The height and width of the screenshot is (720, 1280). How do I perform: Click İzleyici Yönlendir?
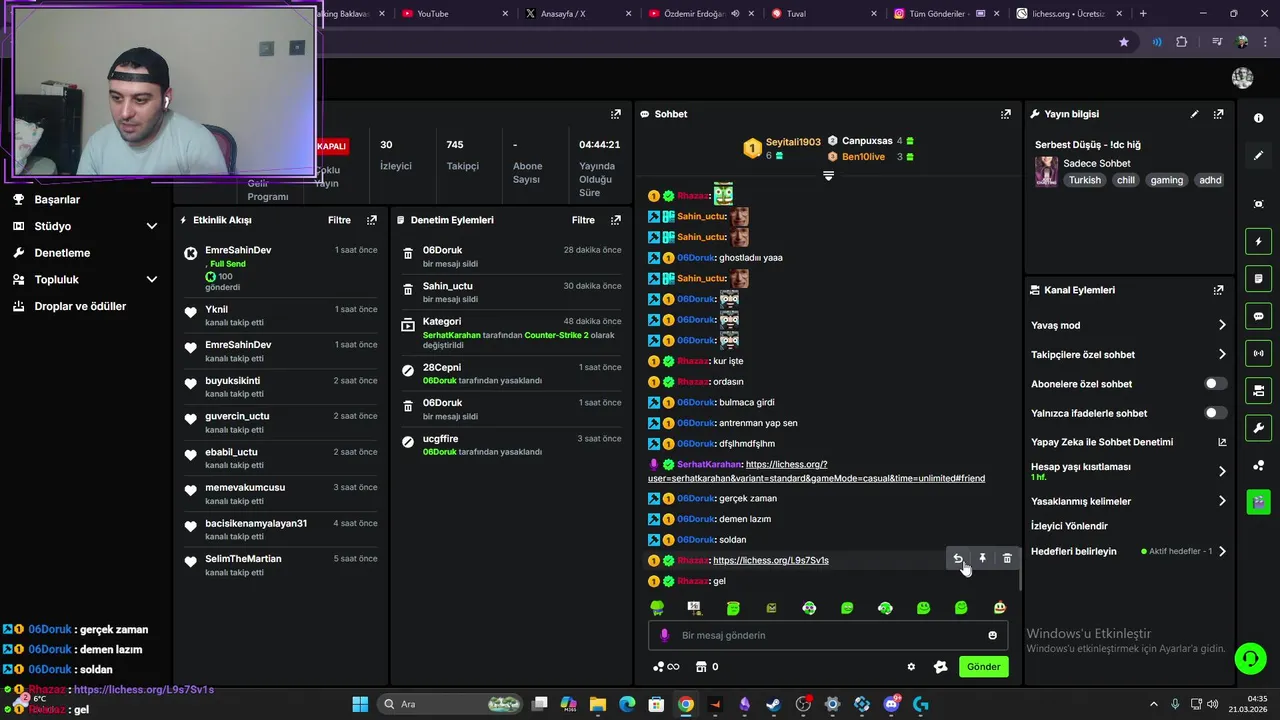pos(1069,526)
